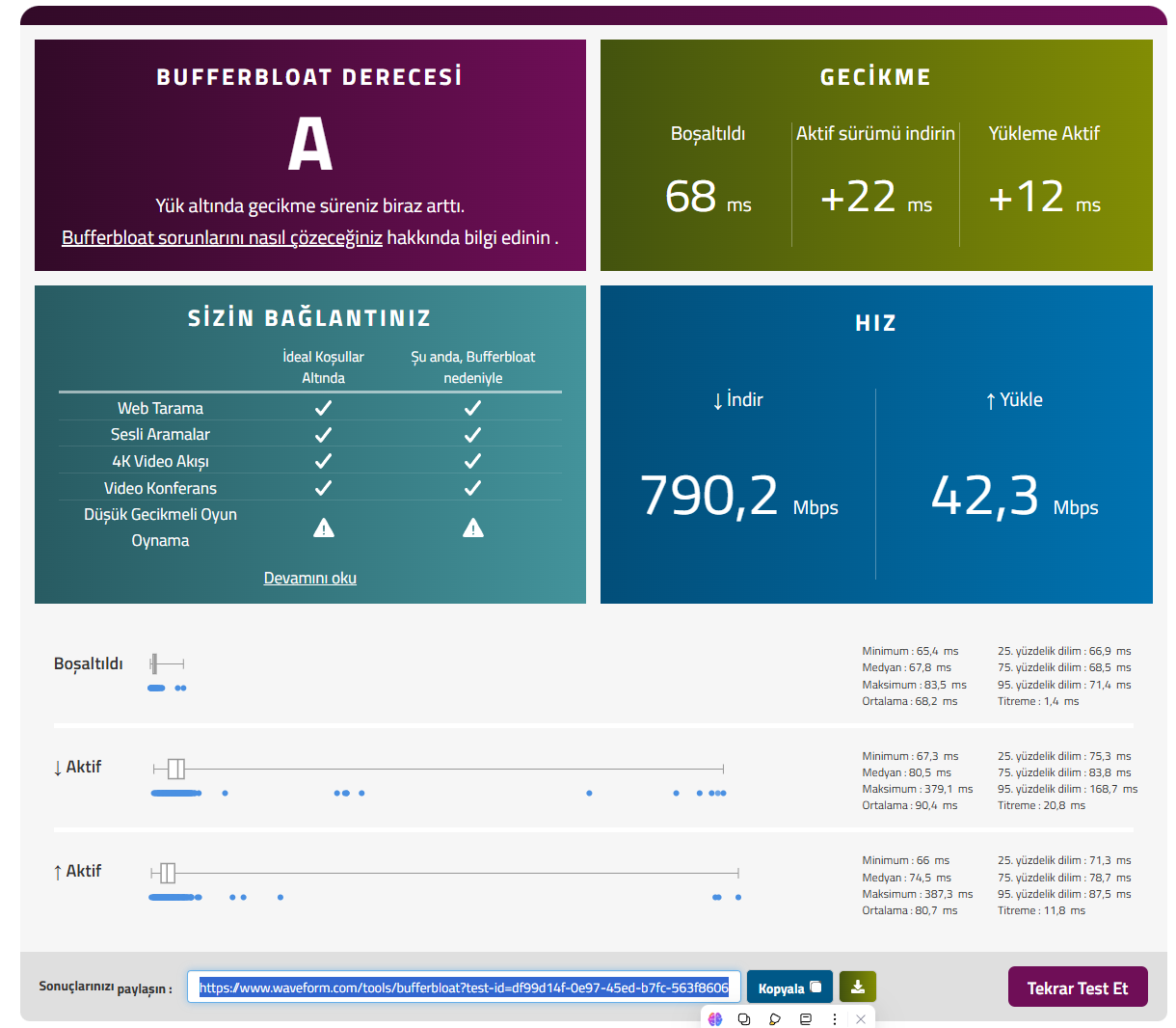Click the download results icon button
This screenshot has height=1028, width=1176.
coord(858,987)
